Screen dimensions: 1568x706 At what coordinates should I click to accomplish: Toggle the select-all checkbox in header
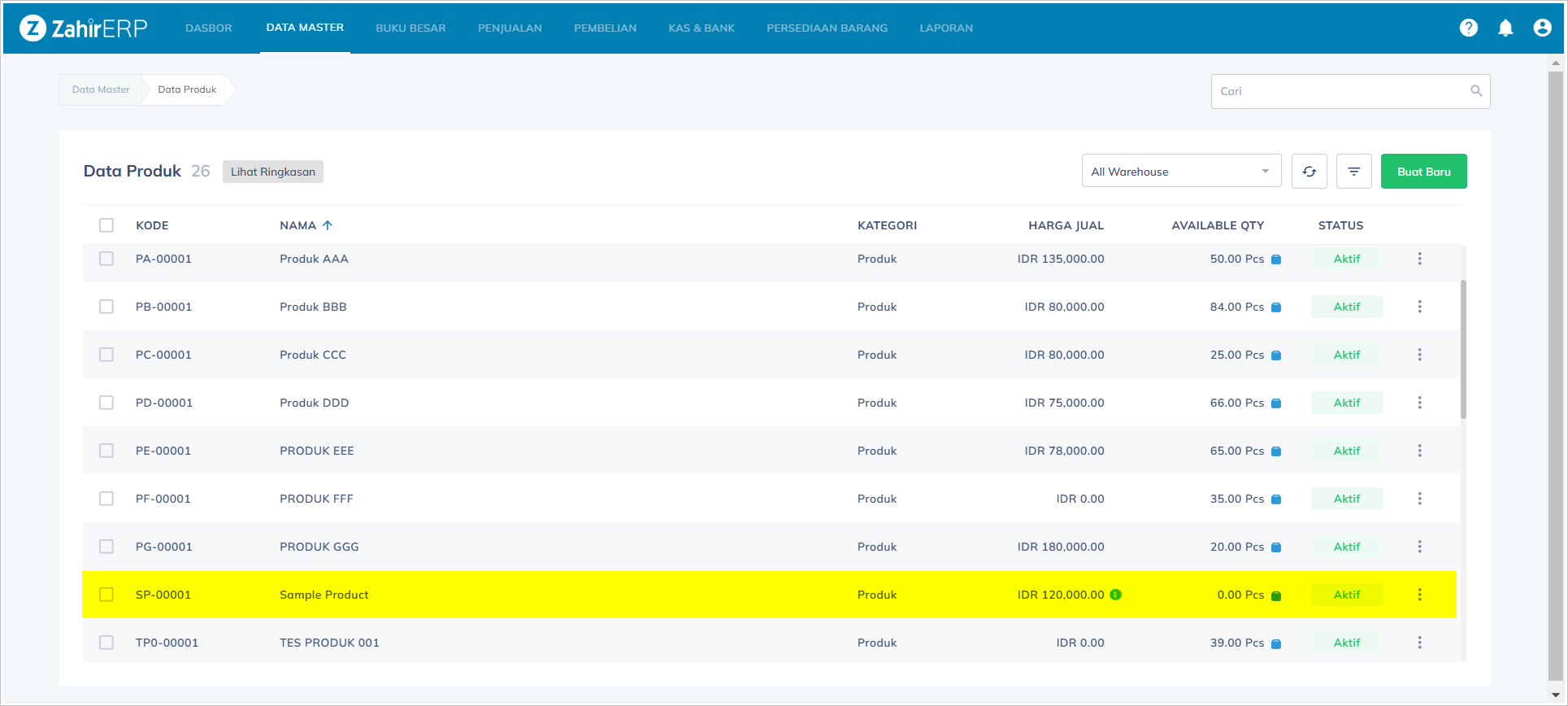pos(106,225)
